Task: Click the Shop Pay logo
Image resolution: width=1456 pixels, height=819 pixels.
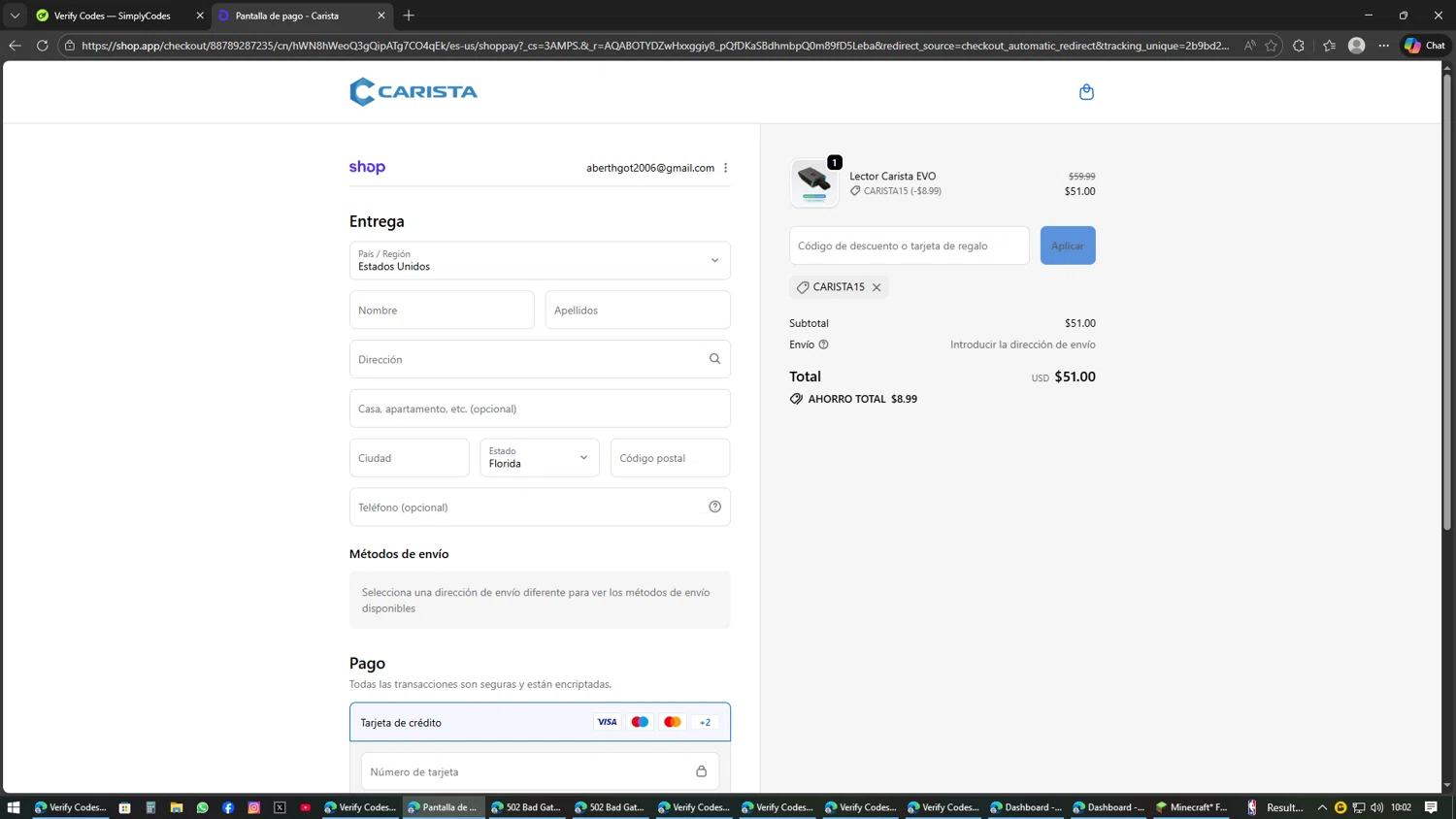Action: click(367, 167)
